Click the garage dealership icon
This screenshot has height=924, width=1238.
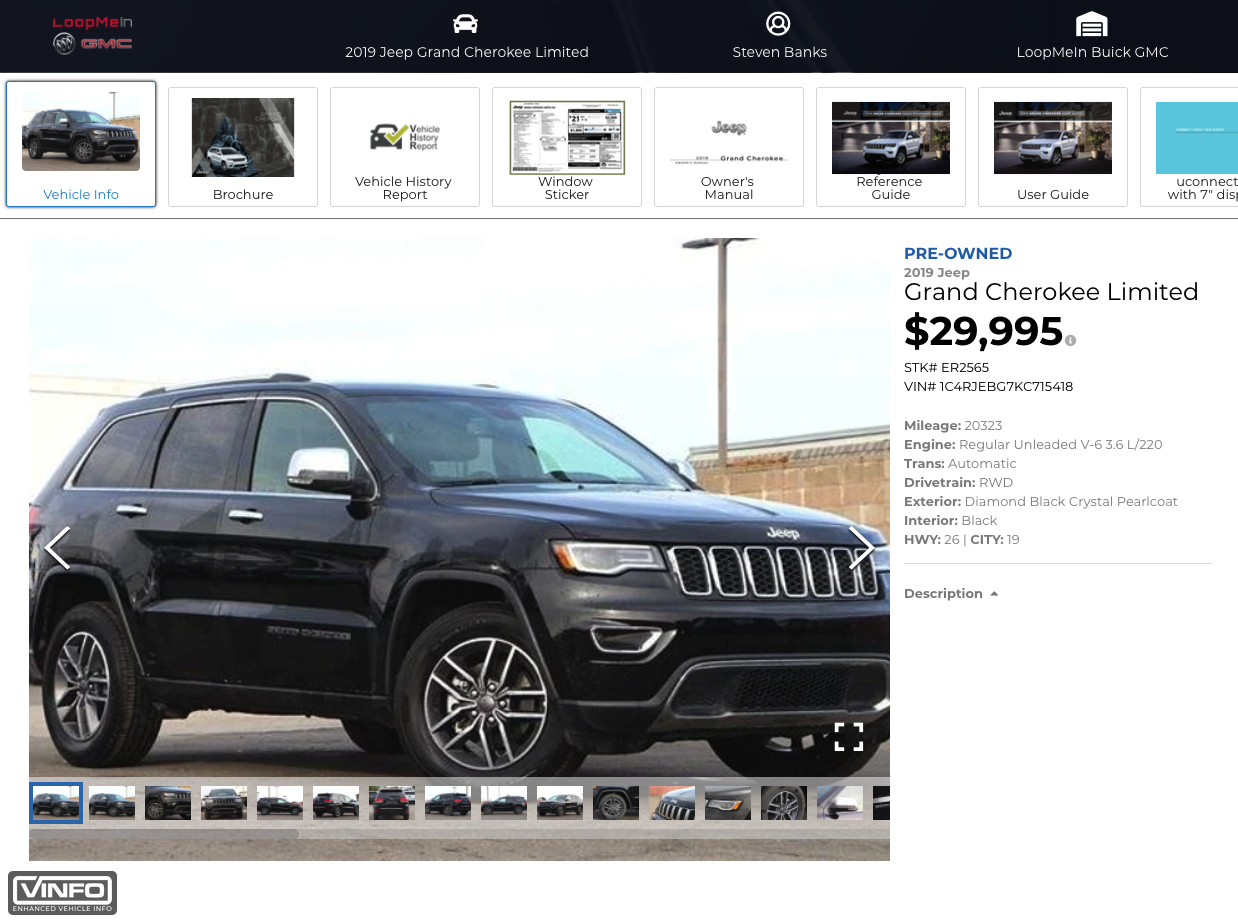[1091, 25]
